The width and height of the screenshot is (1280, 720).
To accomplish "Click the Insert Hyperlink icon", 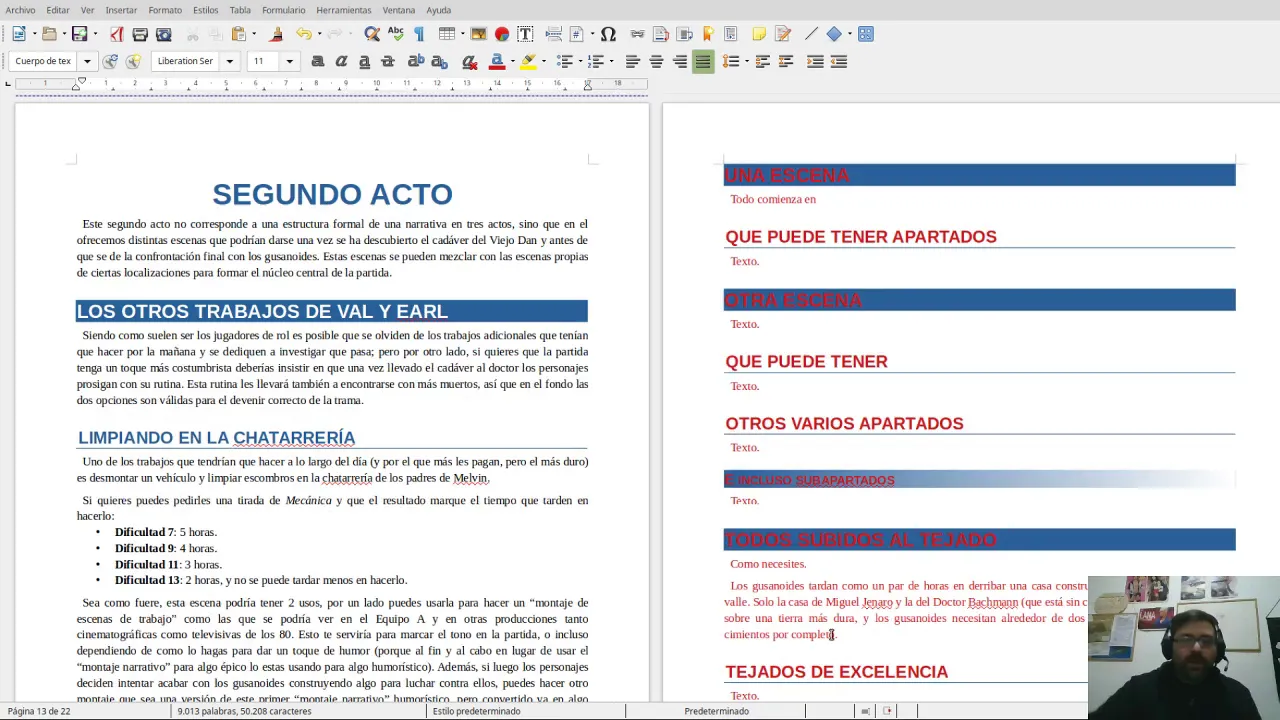I will coord(637,34).
